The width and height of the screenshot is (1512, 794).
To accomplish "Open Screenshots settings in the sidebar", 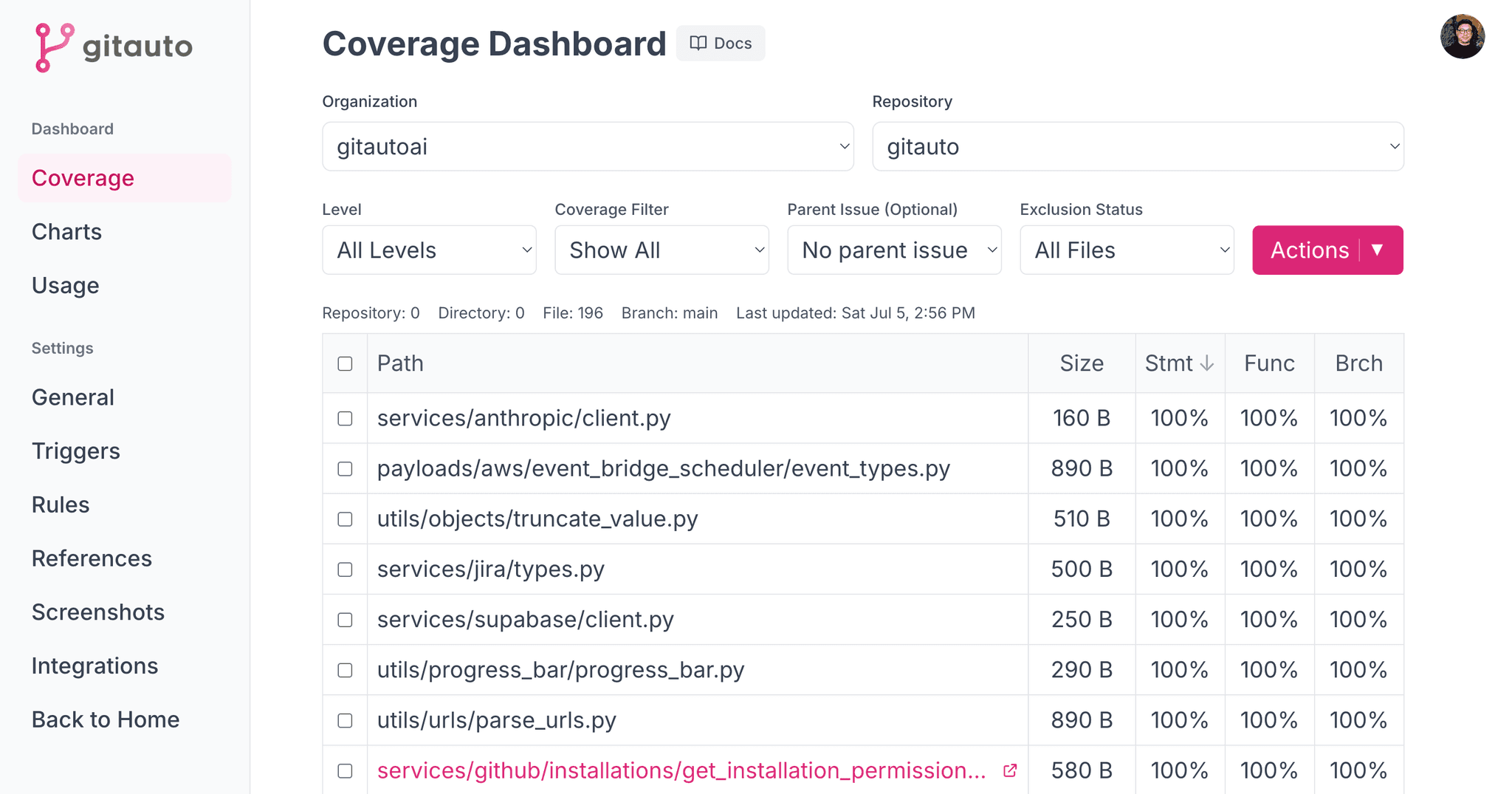I will [97, 612].
